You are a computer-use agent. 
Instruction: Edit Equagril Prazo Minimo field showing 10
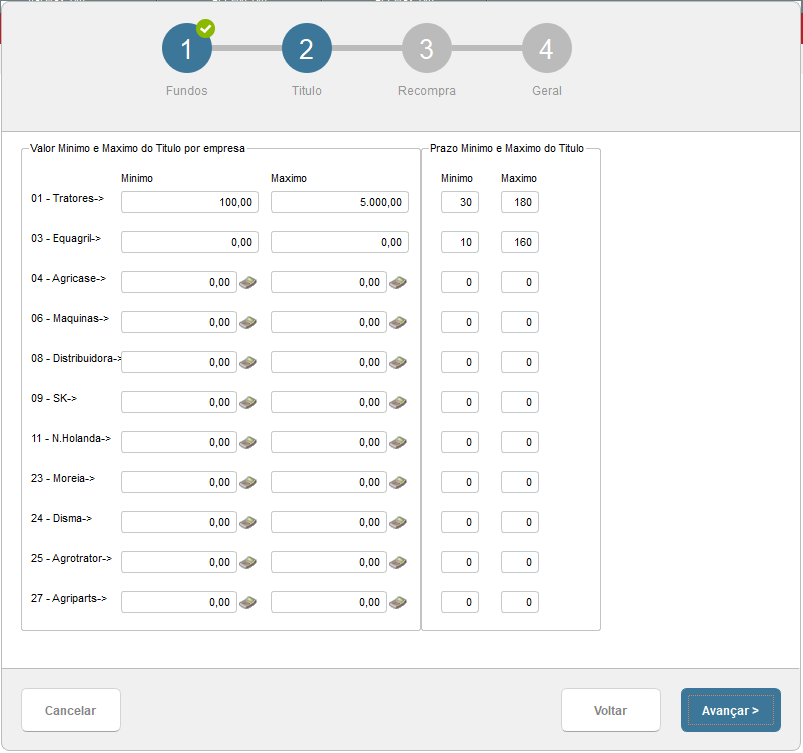460,242
